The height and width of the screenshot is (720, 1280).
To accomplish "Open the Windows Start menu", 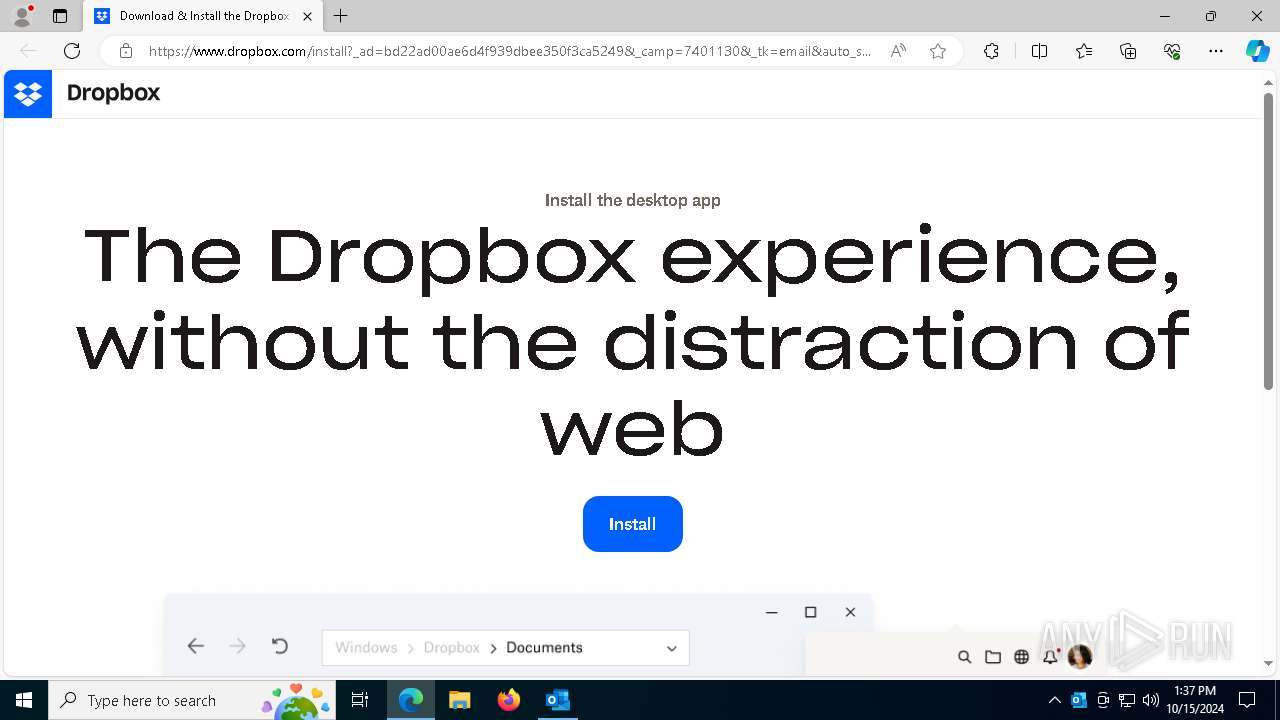I will [24, 700].
